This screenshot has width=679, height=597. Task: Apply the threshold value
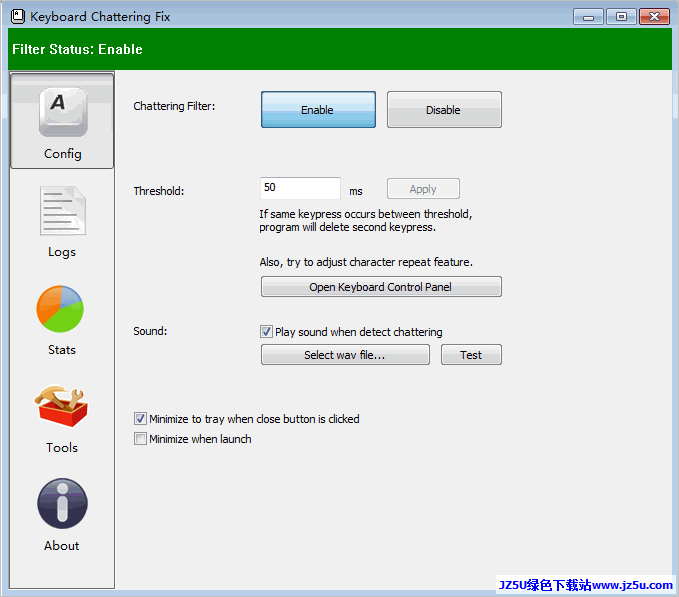point(423,189)
